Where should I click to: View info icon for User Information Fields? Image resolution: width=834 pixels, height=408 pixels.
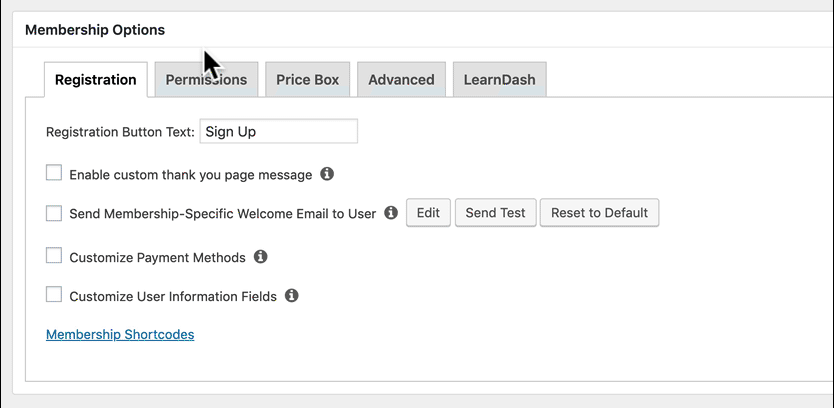click(291, 296)
